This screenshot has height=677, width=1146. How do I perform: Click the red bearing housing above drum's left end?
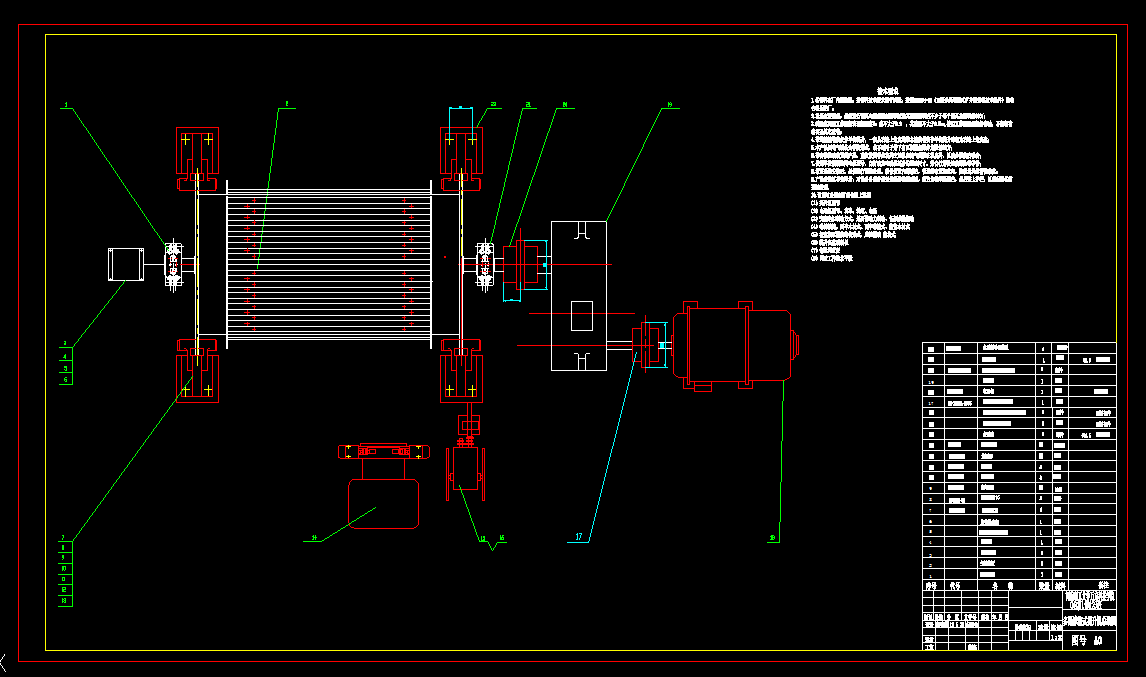pyautogui.click(x=197, y=159)
